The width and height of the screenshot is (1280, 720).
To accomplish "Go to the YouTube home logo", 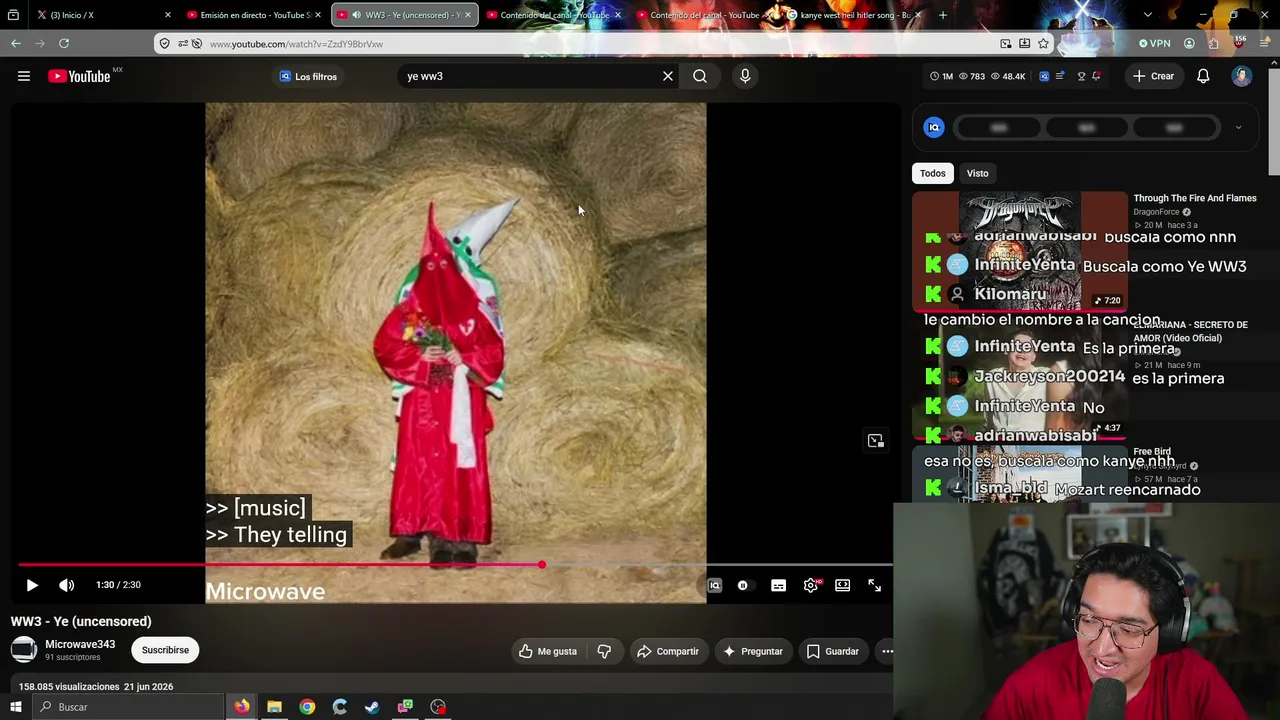I will point(79,76).
